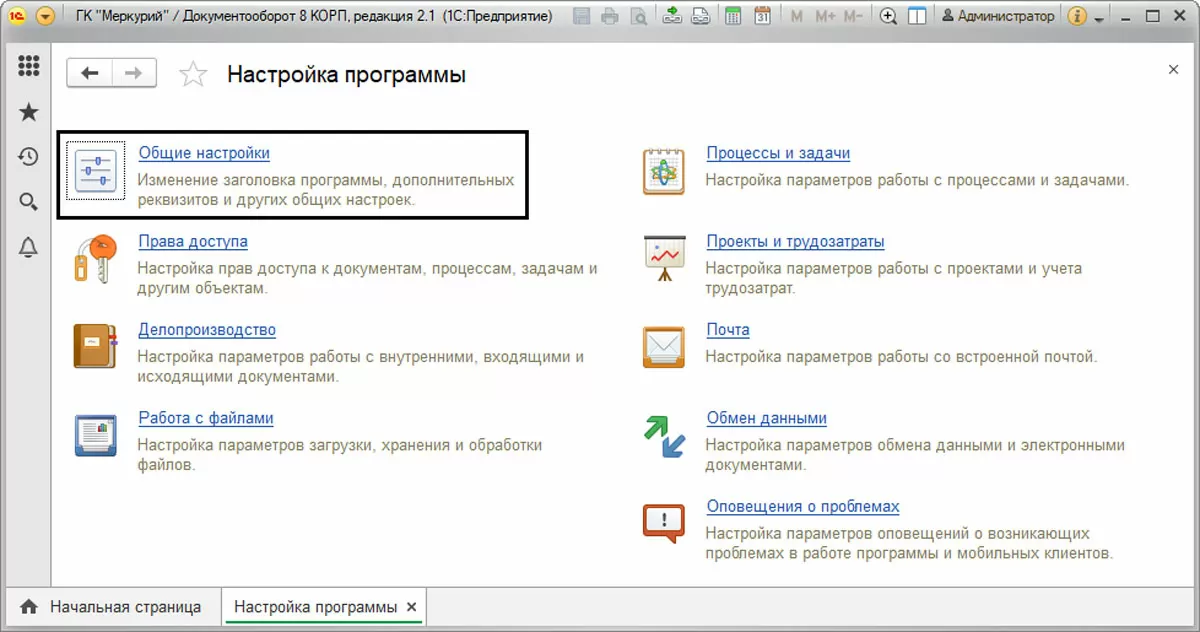Click the Get link icon with green arrow
Screen dimensions: 1200x632
point(673,16)
